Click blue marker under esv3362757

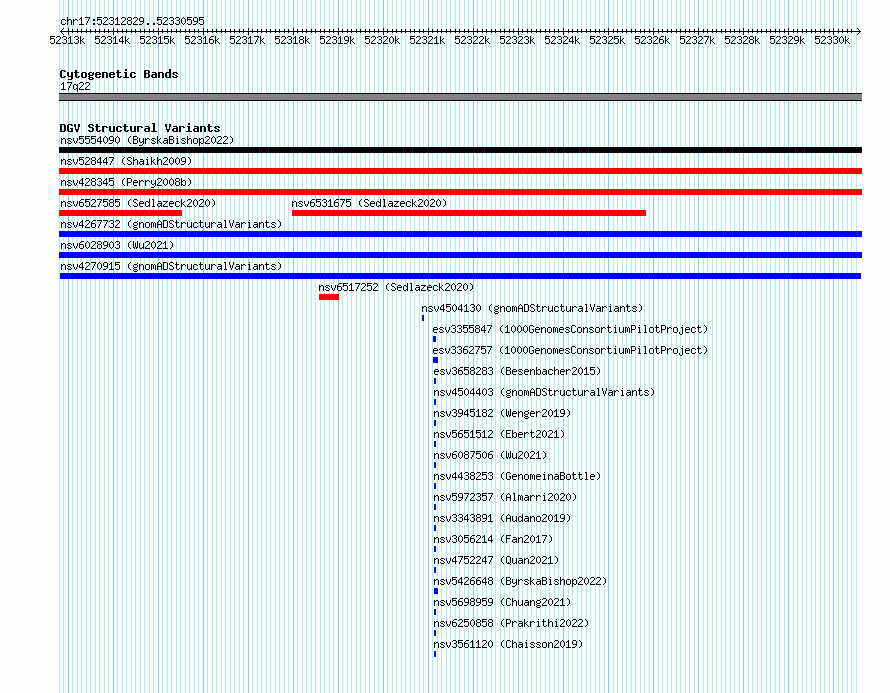coord(435,360)
